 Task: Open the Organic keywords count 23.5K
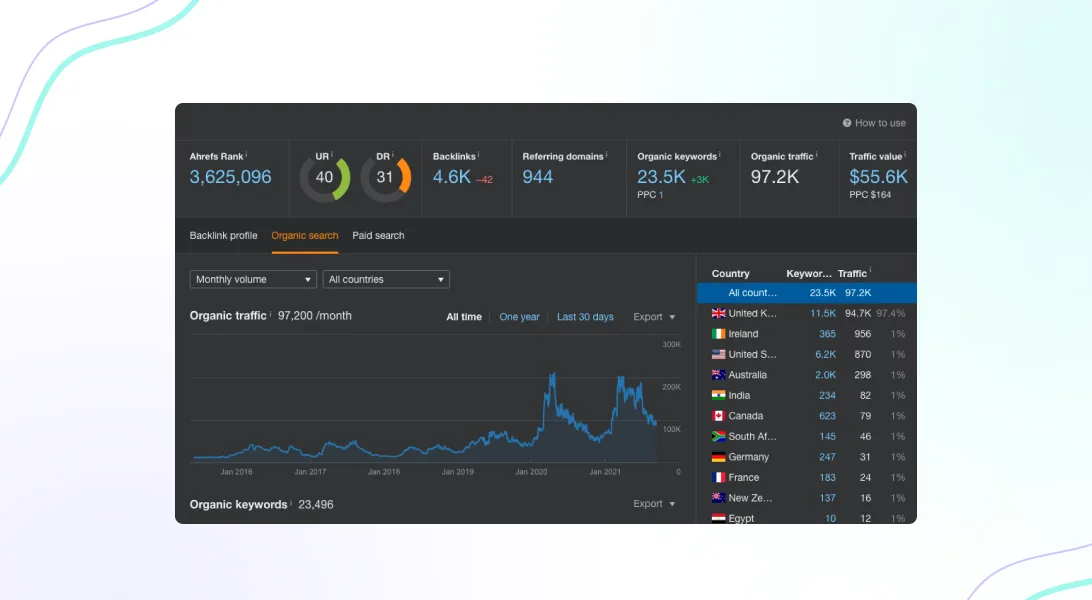[x=662, y=177]
